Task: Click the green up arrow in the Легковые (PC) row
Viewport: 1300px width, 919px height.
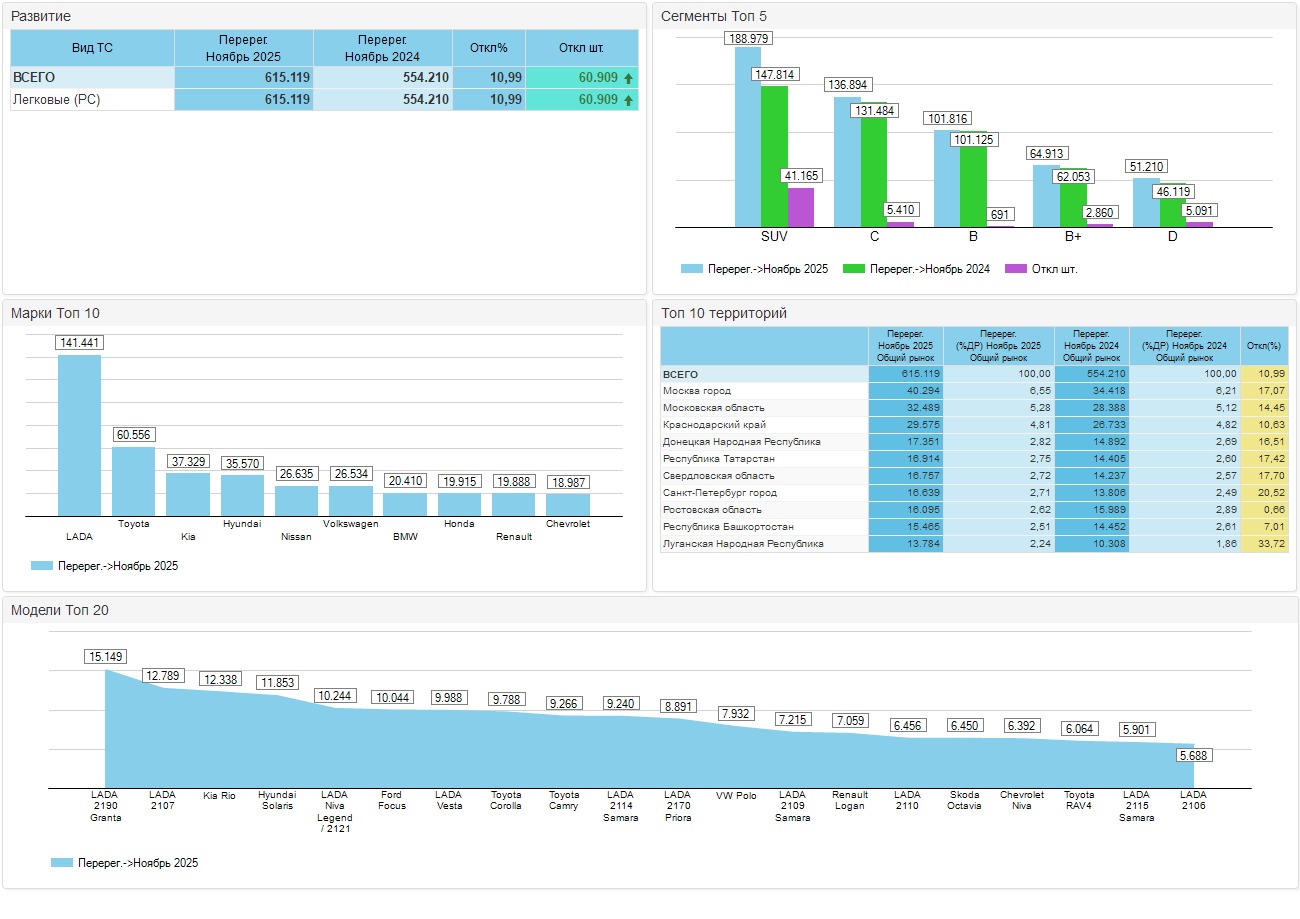Action: pos(628,100)
